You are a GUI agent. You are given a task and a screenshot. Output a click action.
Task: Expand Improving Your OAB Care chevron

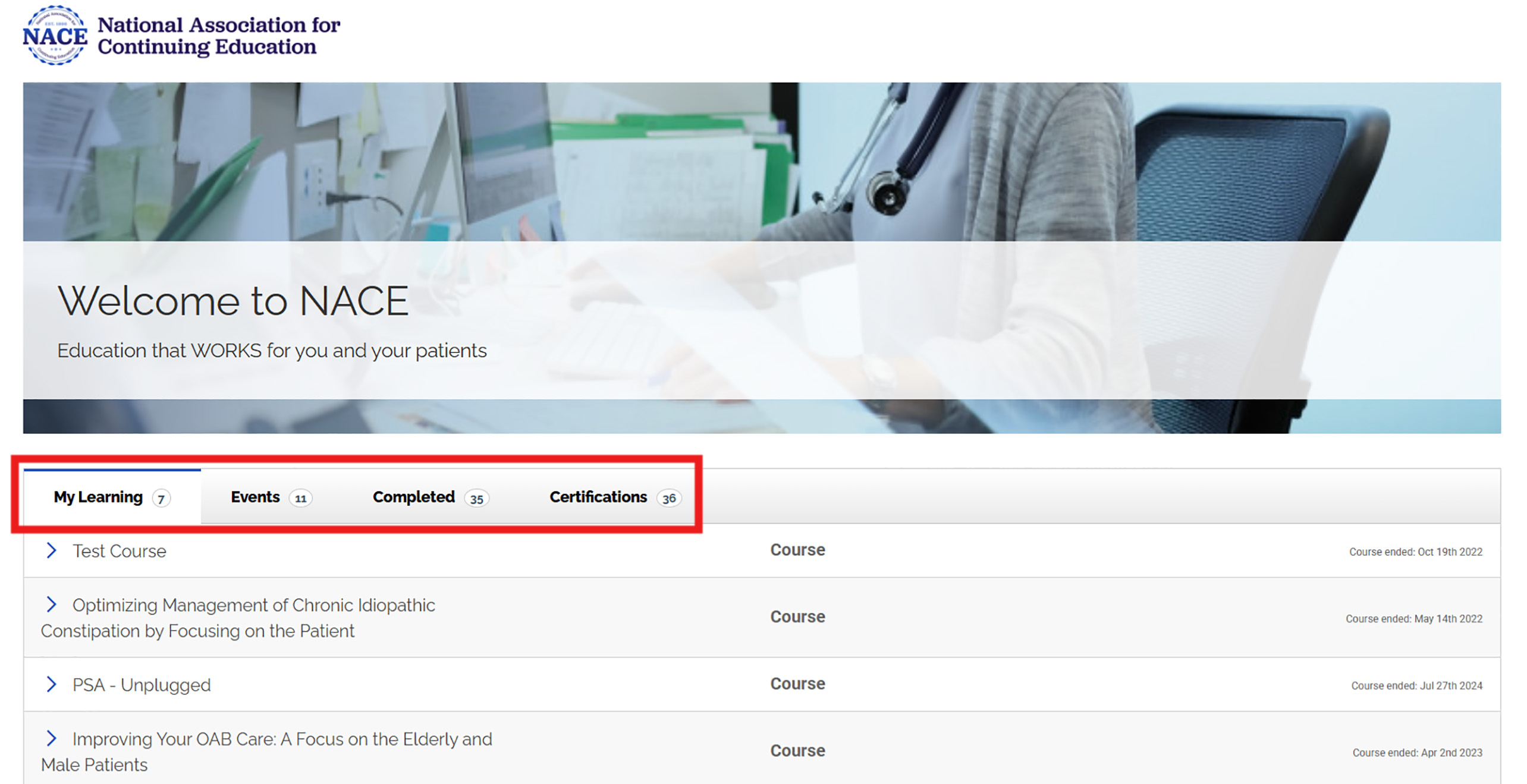[51, 738]
